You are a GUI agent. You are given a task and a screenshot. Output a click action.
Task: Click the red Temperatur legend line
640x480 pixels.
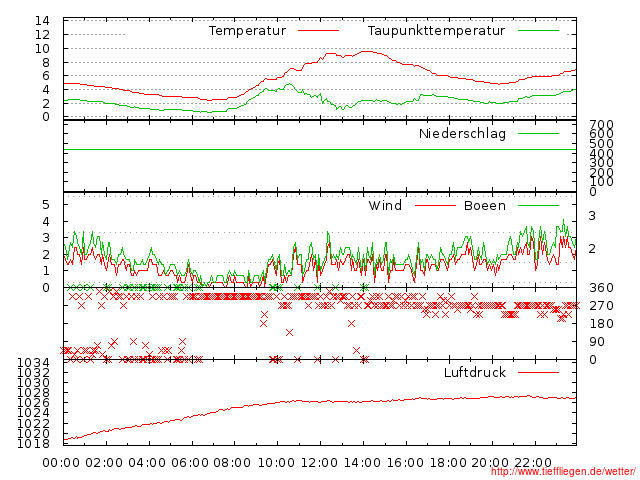[x=318, y=31]
